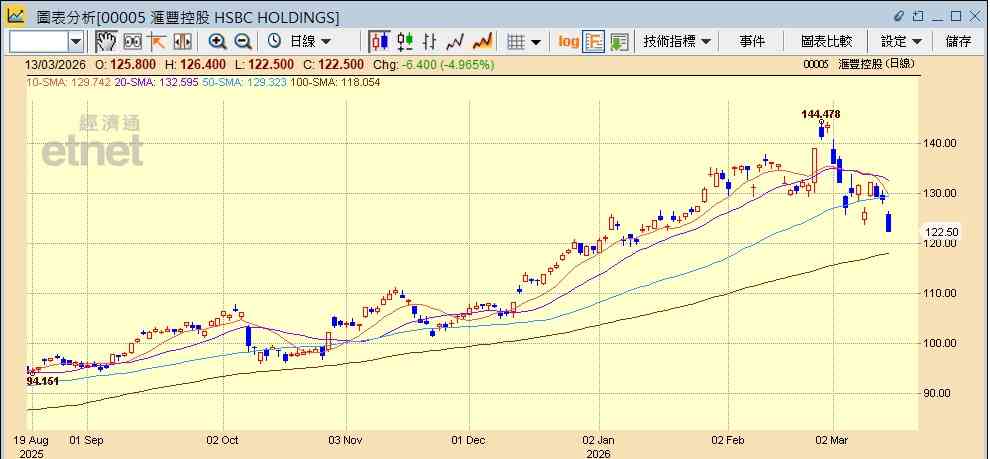Click the paperclip link icon in title bar
The image size is (990, 459).
pyautogui.click(x=899, y=16)
